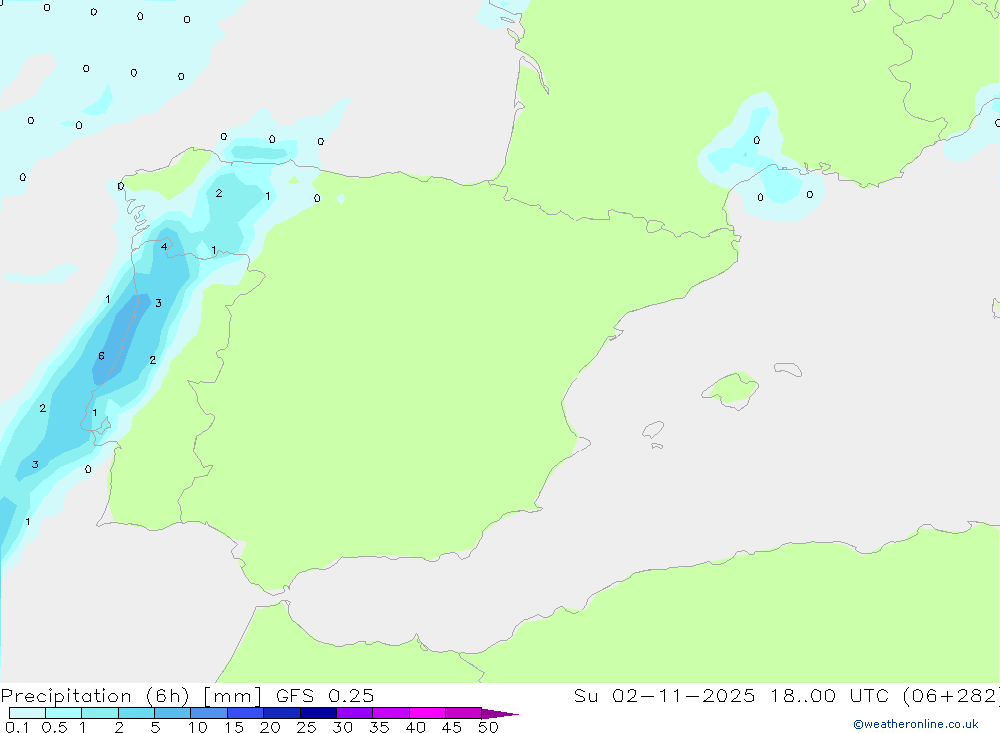
Task: Click legend scale label '35'
Action: click(x=379, y=727)
